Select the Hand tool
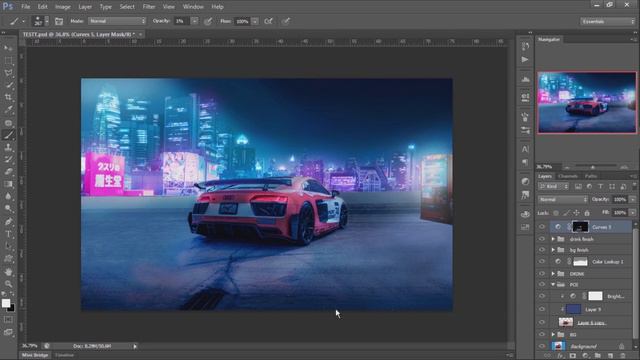Screen dimensions: 640x360 click(8, 271)
